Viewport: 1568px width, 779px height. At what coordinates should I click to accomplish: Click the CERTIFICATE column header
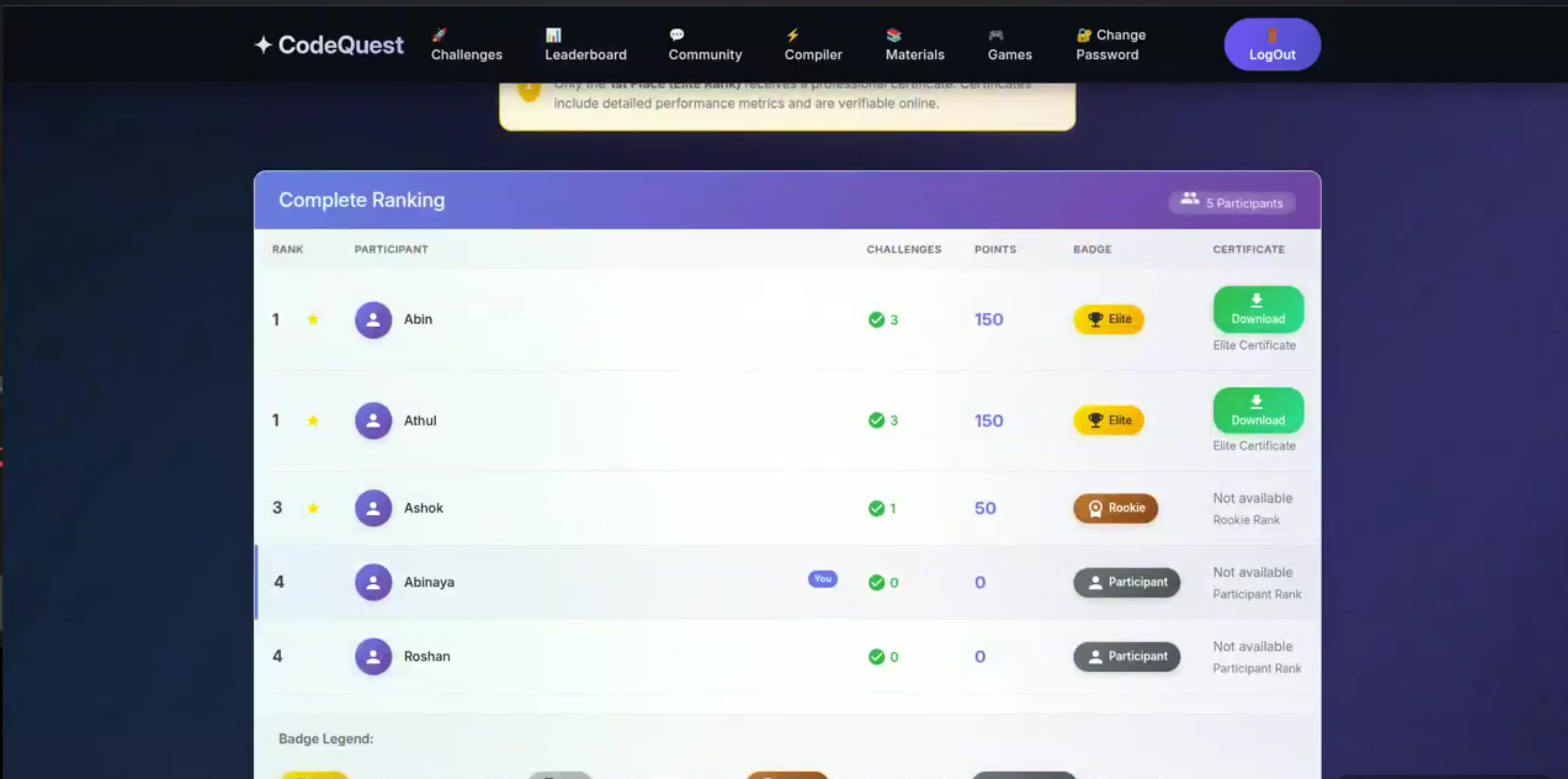click(1248, 249)
